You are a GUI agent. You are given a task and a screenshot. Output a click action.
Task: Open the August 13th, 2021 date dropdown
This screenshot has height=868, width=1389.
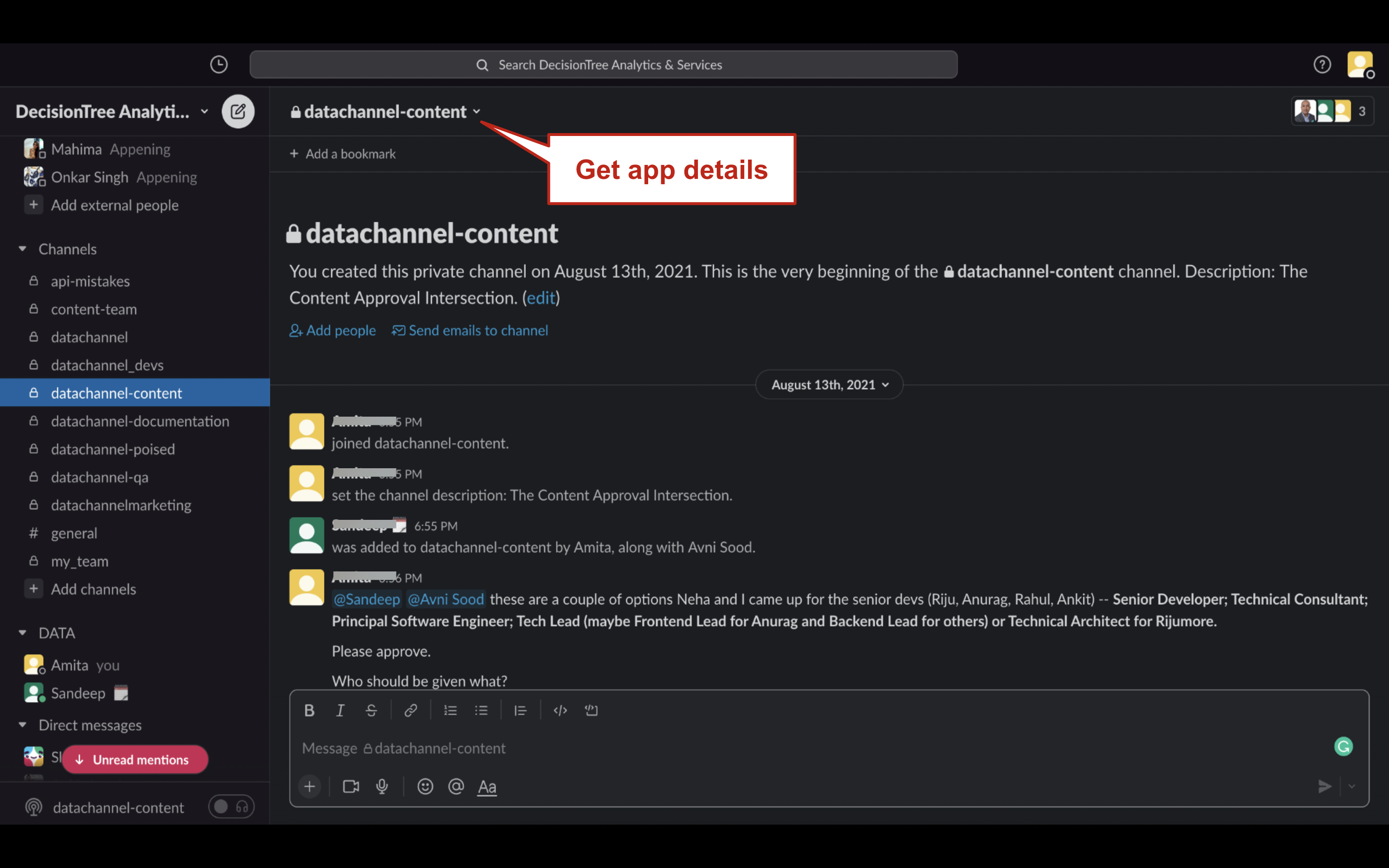830,385
